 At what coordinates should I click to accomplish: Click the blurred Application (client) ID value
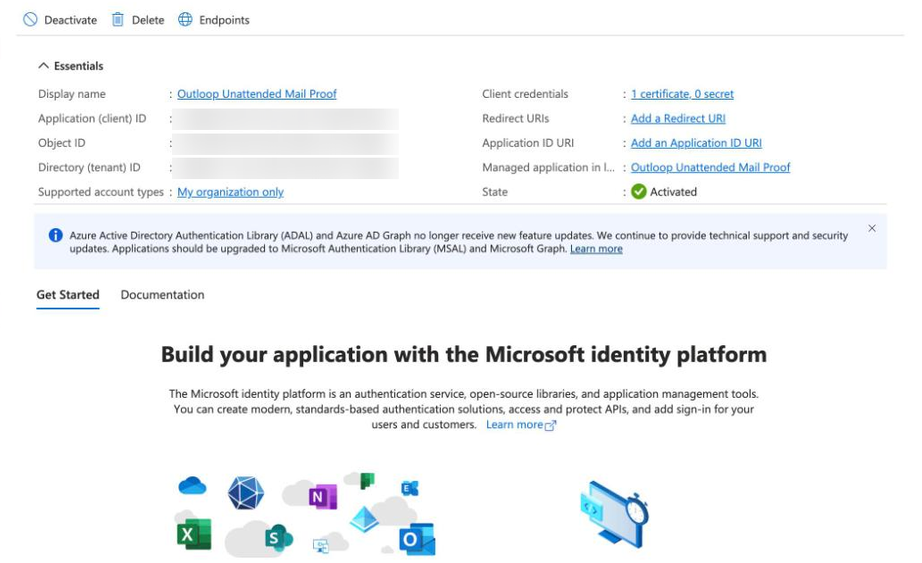[286, 119]
